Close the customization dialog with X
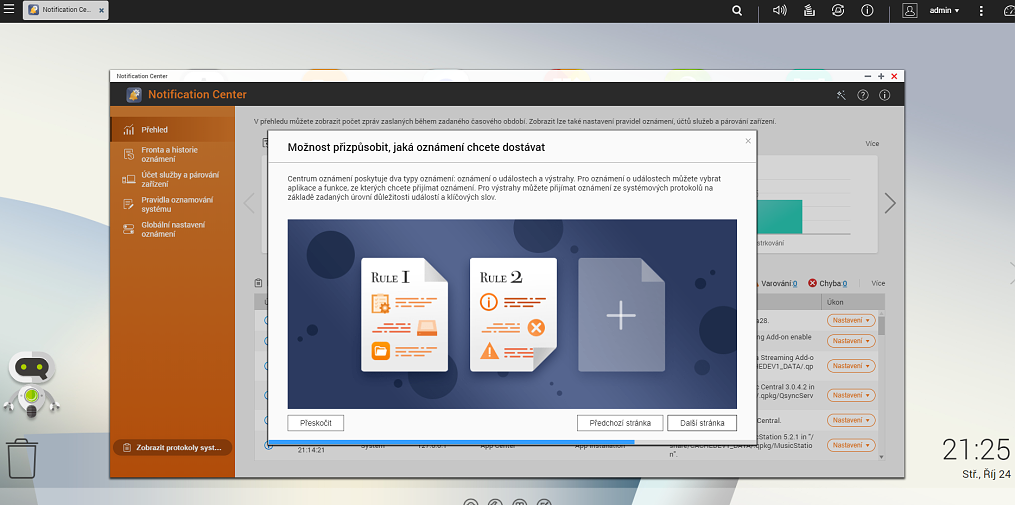1015x505 pixels. 748,140
